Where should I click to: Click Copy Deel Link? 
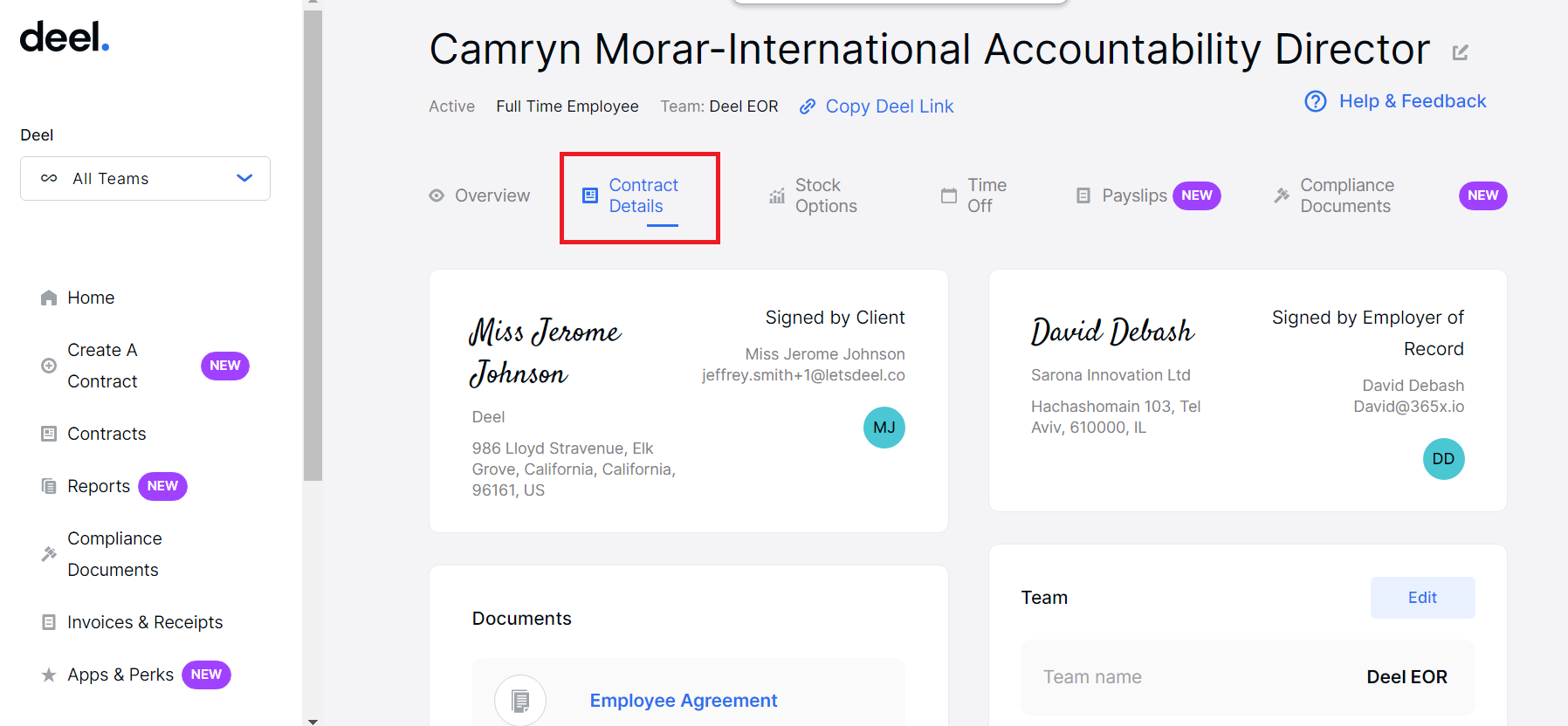tap(890, 106)
